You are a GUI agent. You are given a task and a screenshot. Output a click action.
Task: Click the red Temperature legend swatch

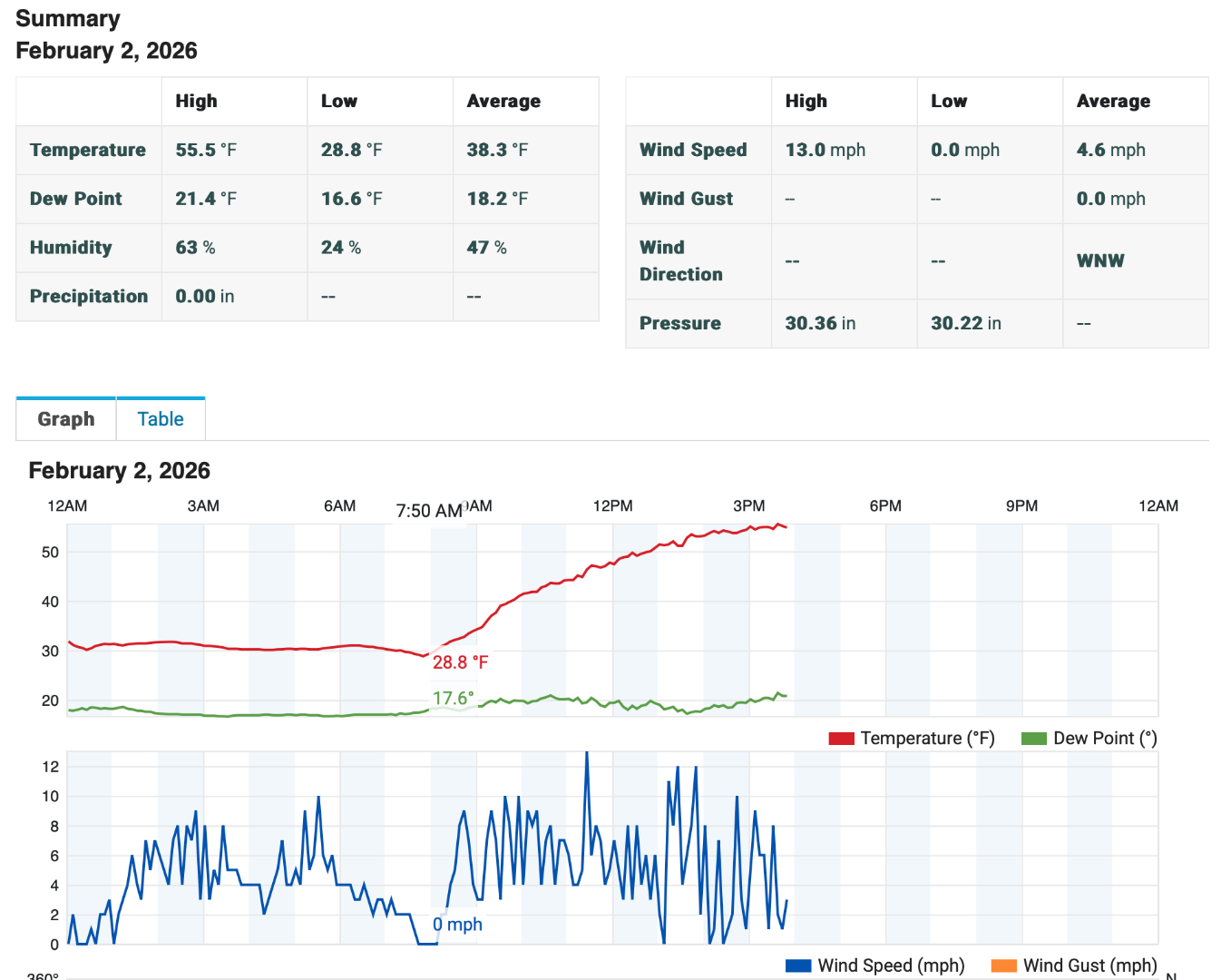point(841,739)
